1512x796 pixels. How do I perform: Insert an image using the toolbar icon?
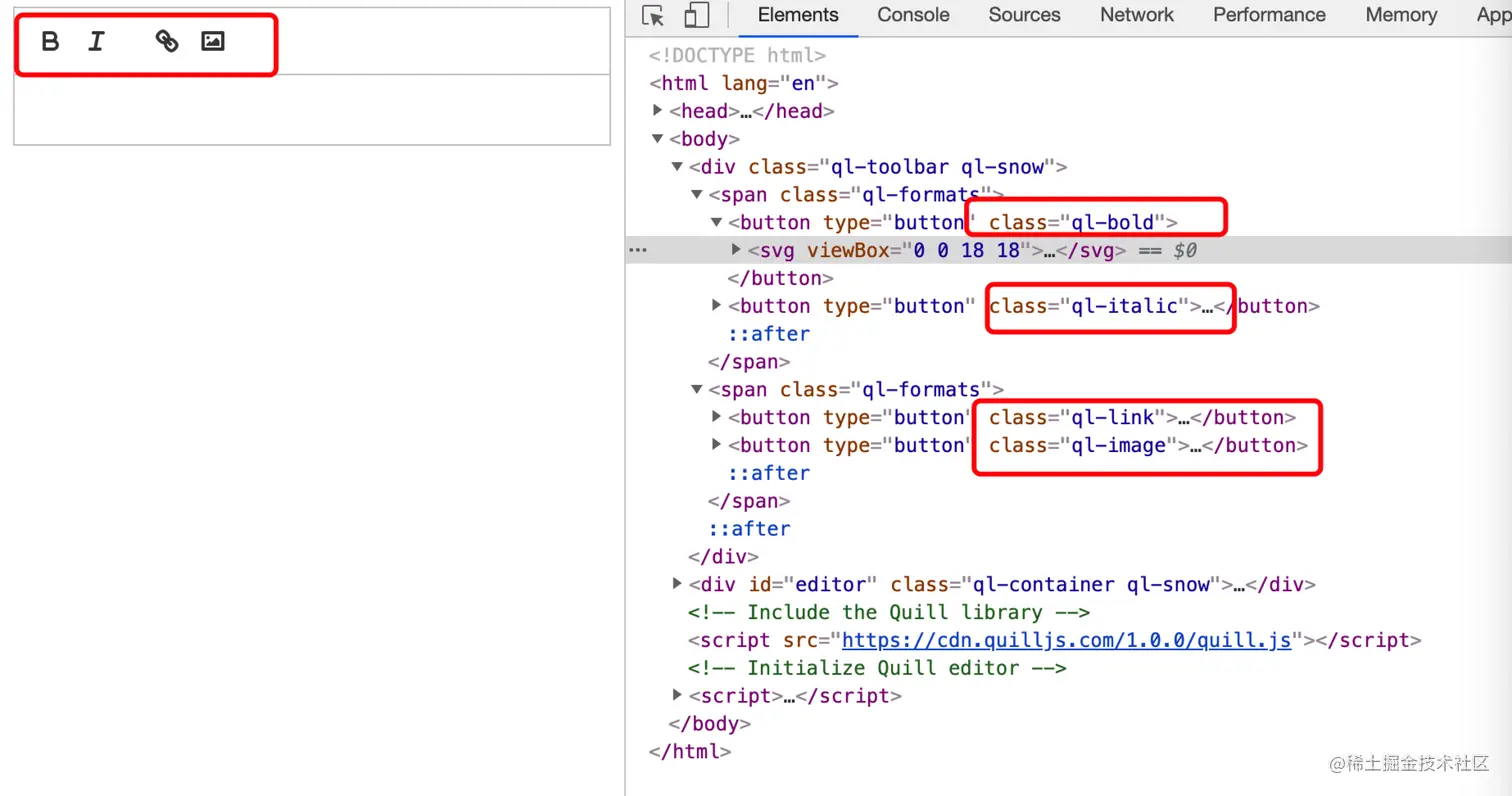pyautogui.click(x=213, y=41)
